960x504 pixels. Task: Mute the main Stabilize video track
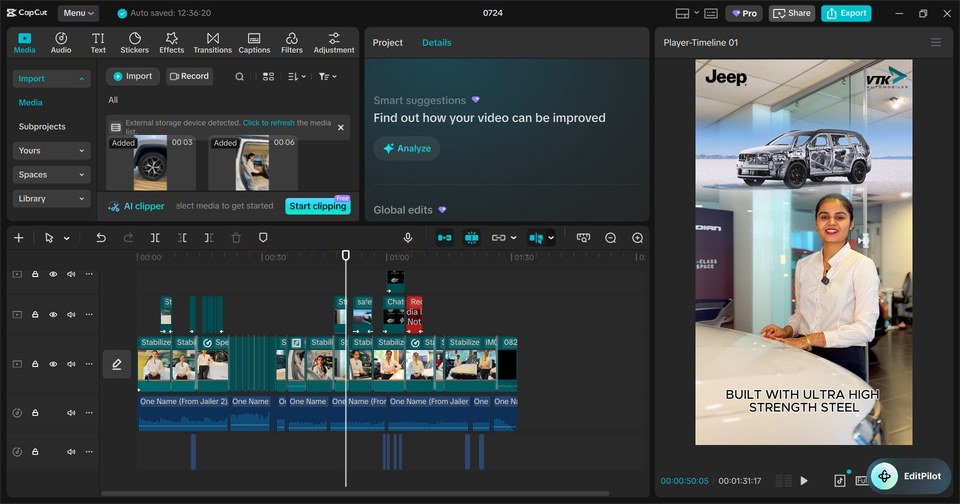coord(71,364)
